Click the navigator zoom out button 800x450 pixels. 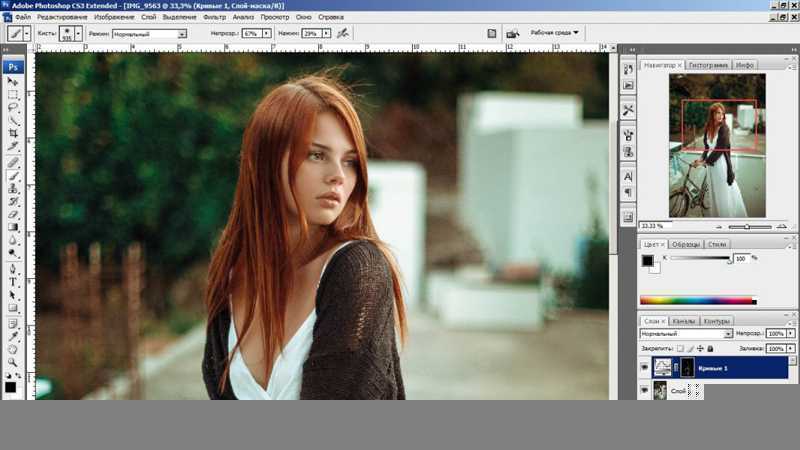click(719, 227)
